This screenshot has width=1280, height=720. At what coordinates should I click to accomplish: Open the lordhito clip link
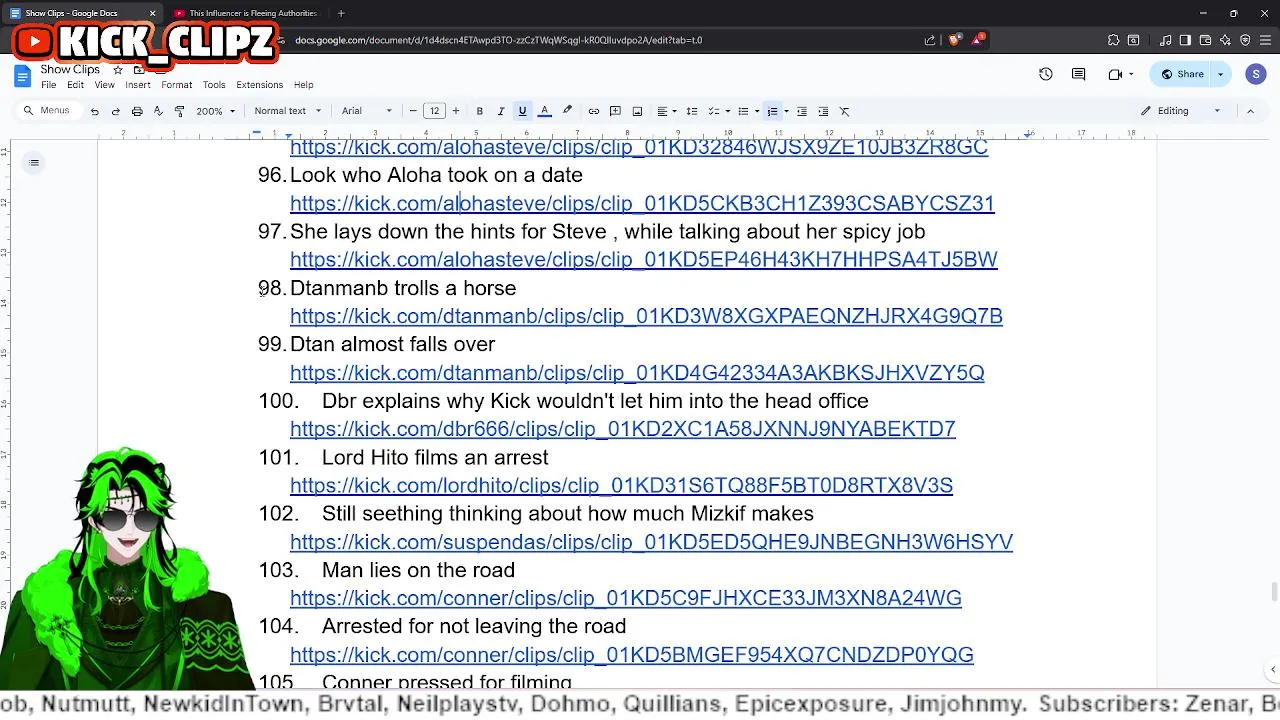pyautogui.click(x=621, y=485)
